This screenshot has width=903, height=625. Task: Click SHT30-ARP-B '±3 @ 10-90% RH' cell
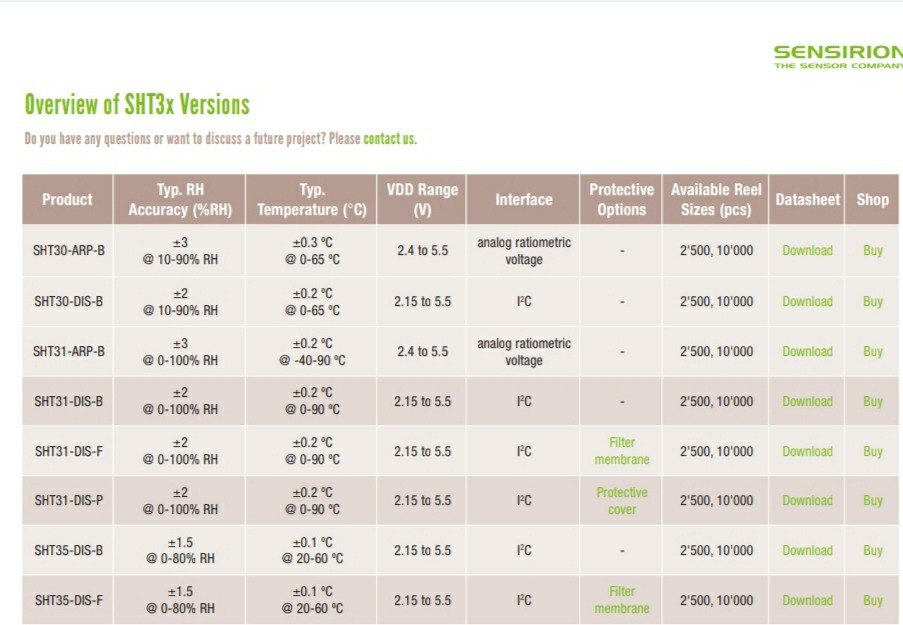(180, 251)
